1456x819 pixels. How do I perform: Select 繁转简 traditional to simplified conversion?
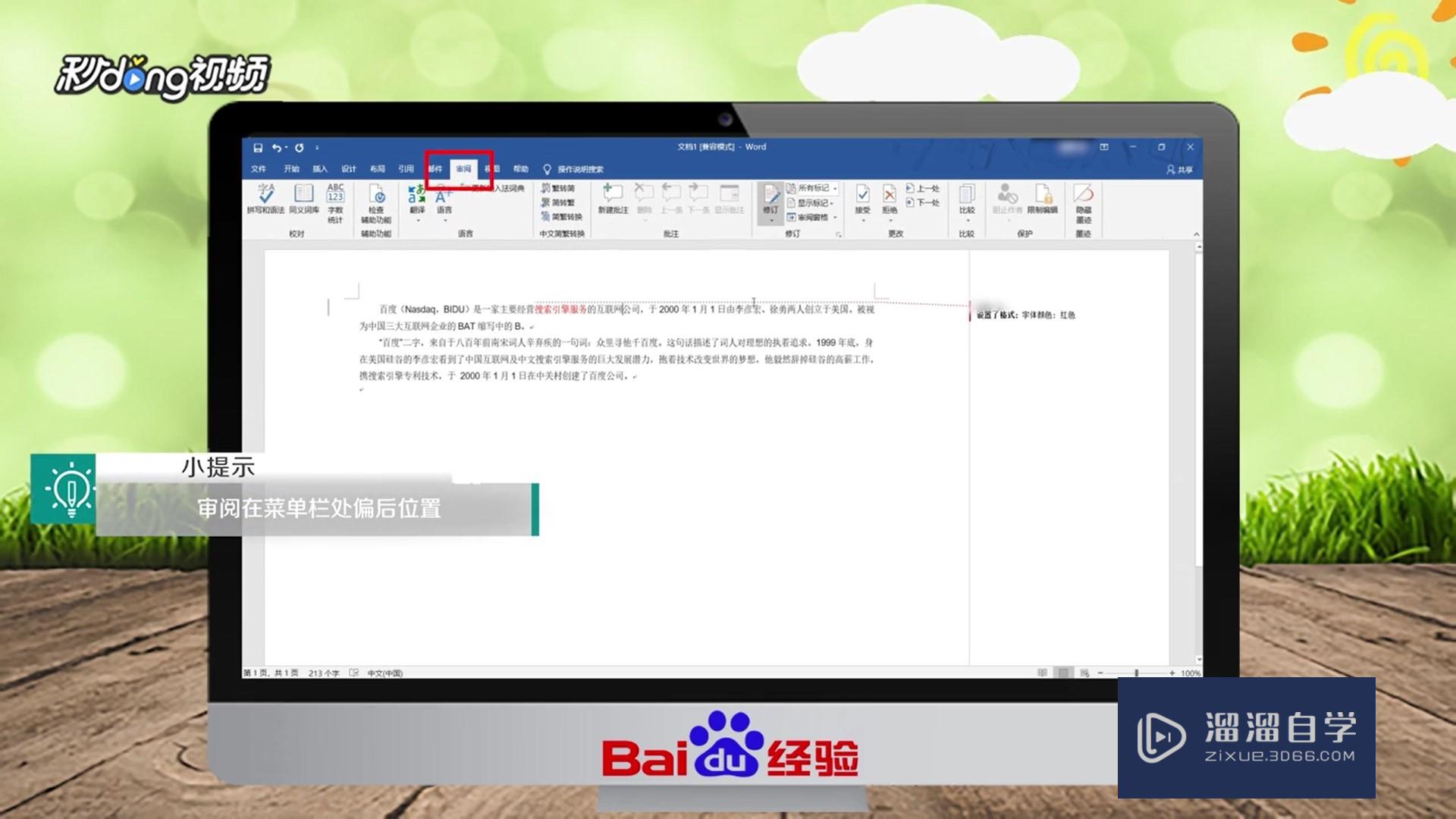tap(559, 189)
